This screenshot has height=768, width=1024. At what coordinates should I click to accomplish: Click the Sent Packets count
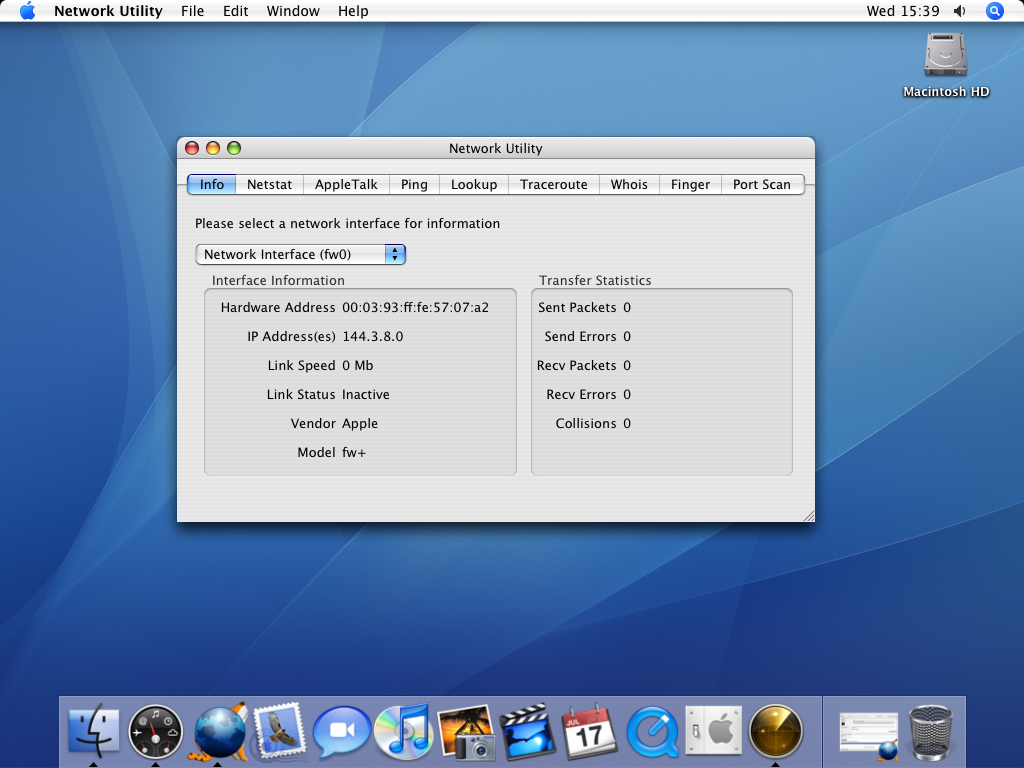point(627,308)
